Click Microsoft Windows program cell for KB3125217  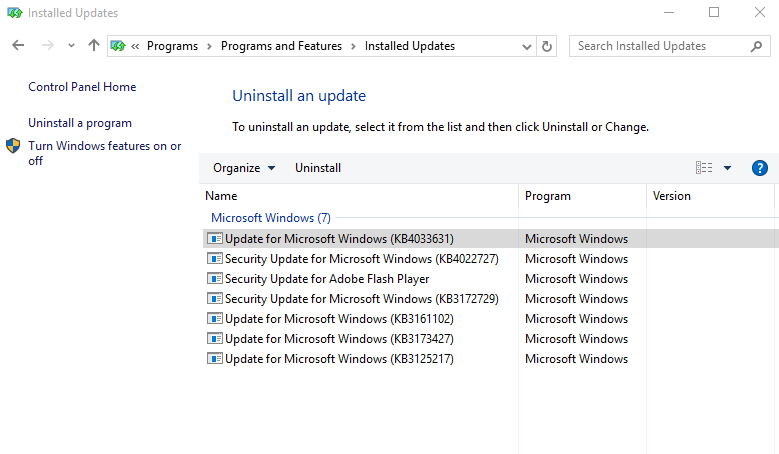[576, 359]
